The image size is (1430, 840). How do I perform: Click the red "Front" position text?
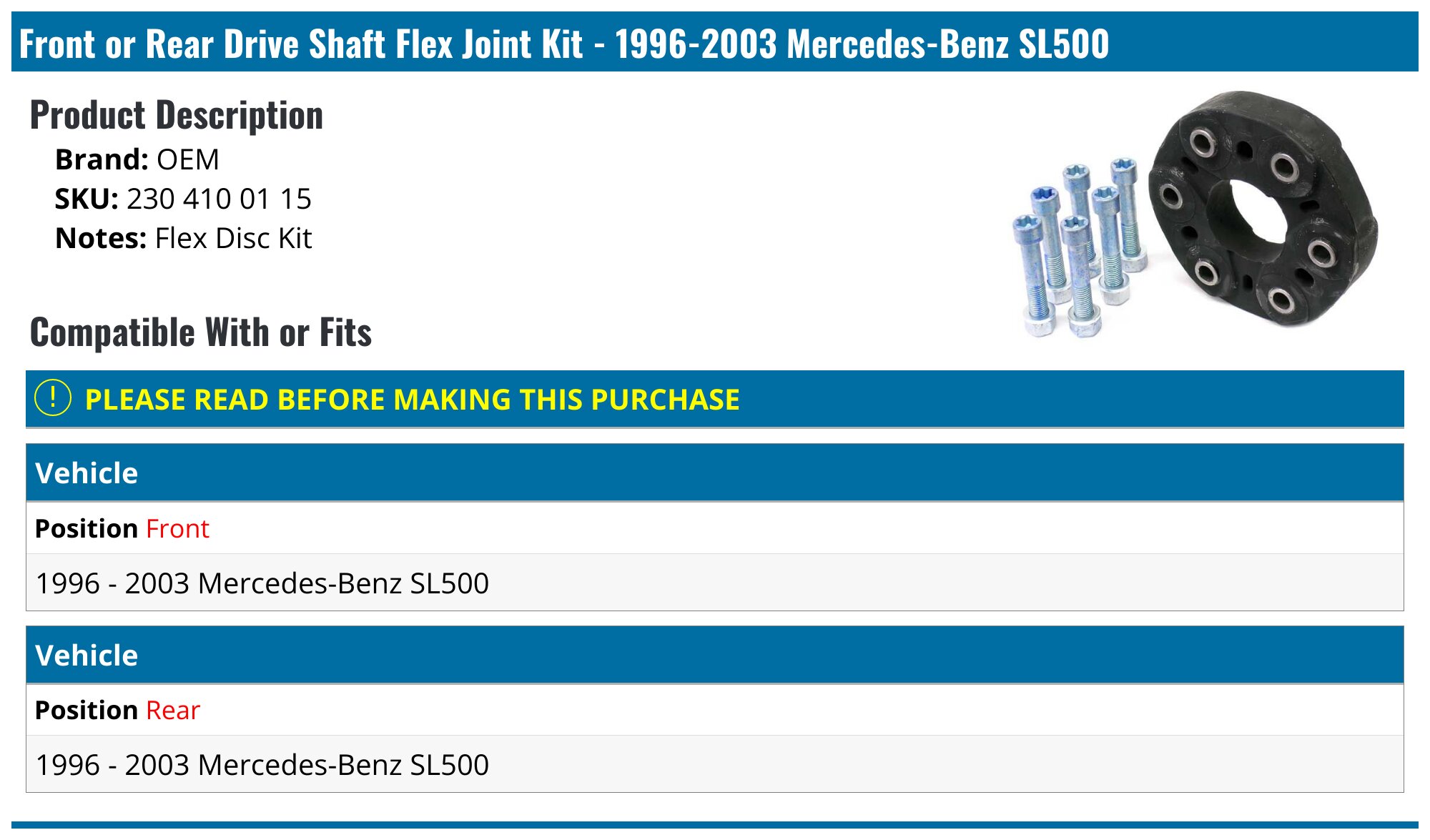(177, 528)
